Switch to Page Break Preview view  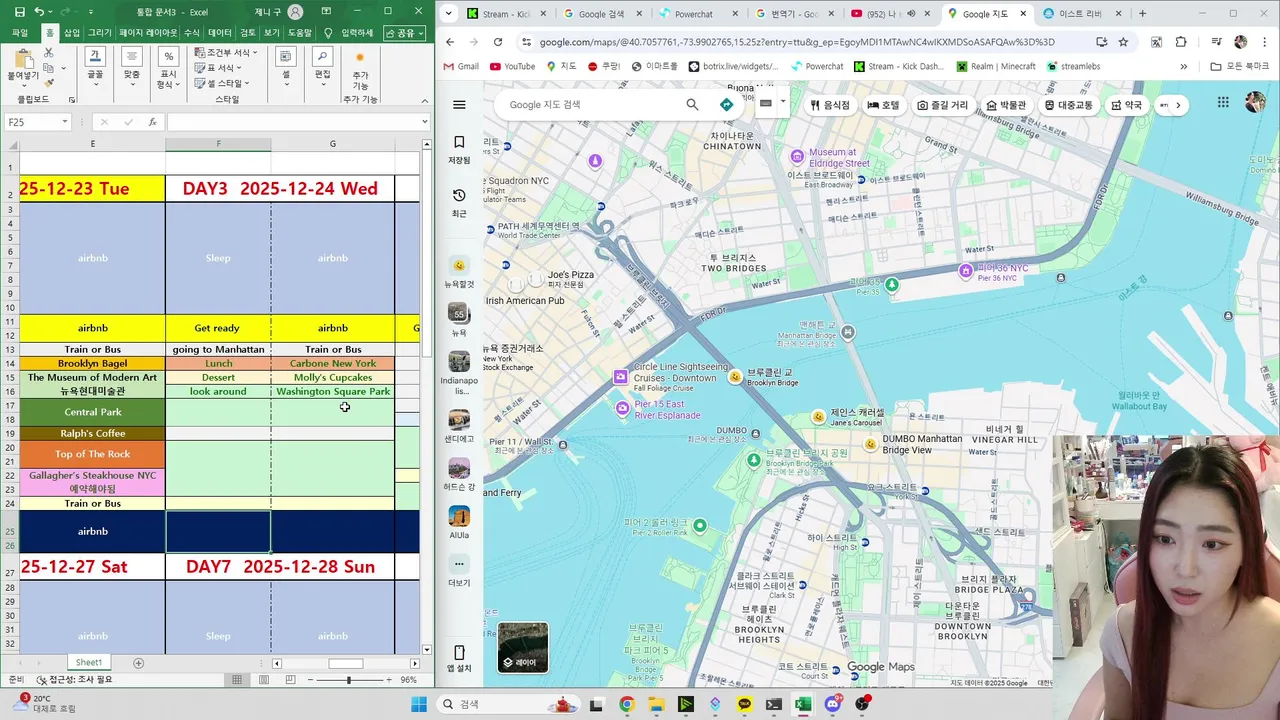pos(290,680)
